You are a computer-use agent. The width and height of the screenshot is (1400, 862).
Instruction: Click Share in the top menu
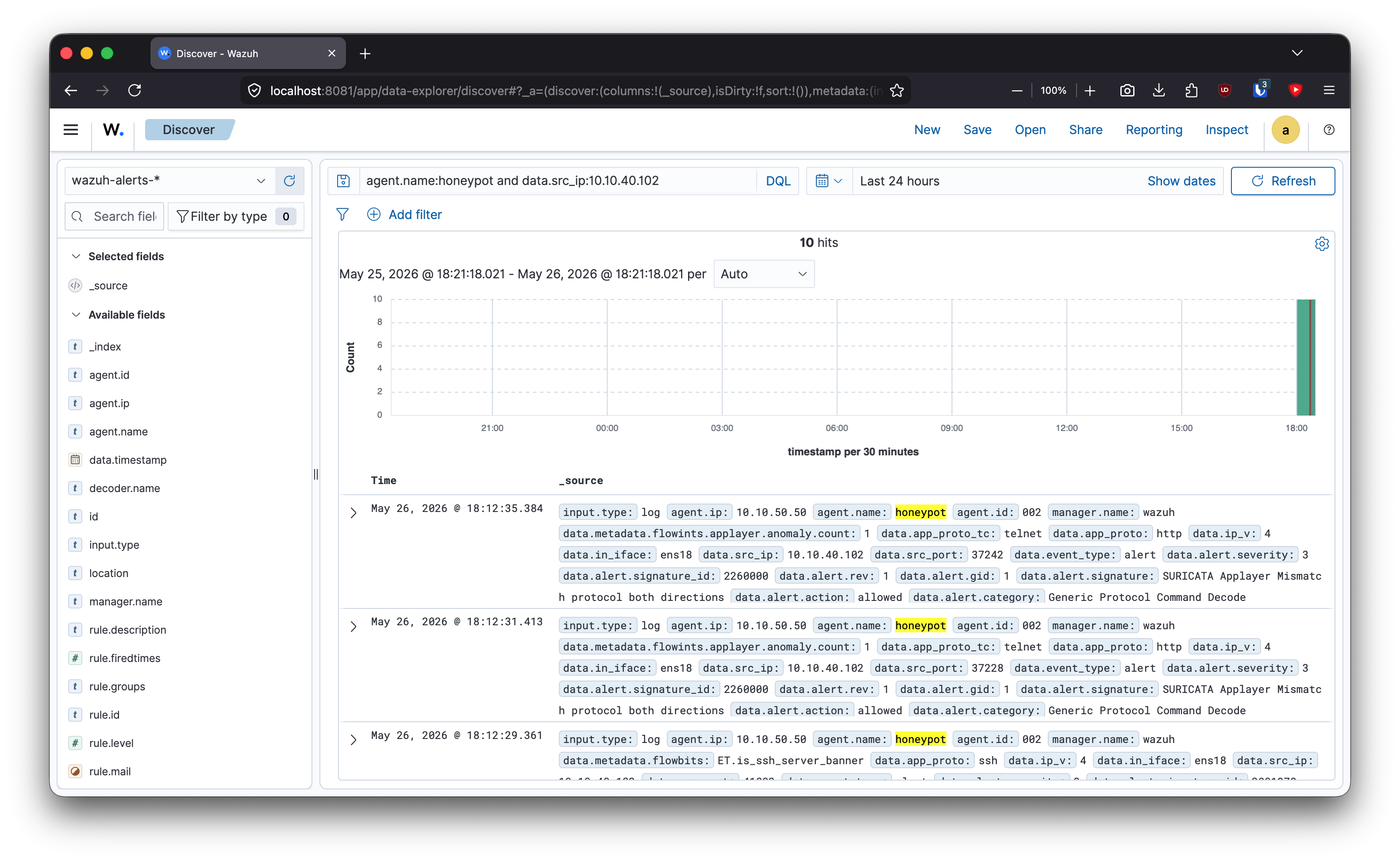(1085, 130)
